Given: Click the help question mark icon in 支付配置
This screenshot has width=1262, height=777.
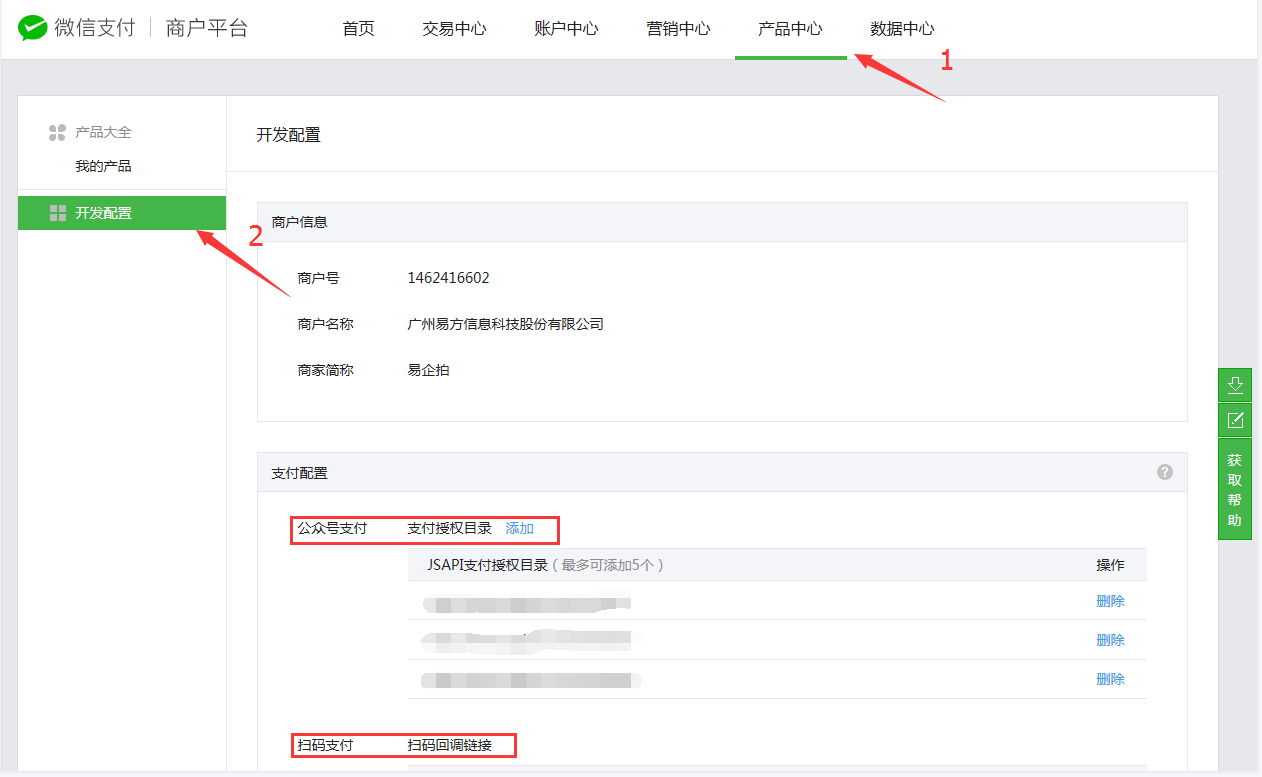Looking at the screenshot, I should [x=1165, y=472].
